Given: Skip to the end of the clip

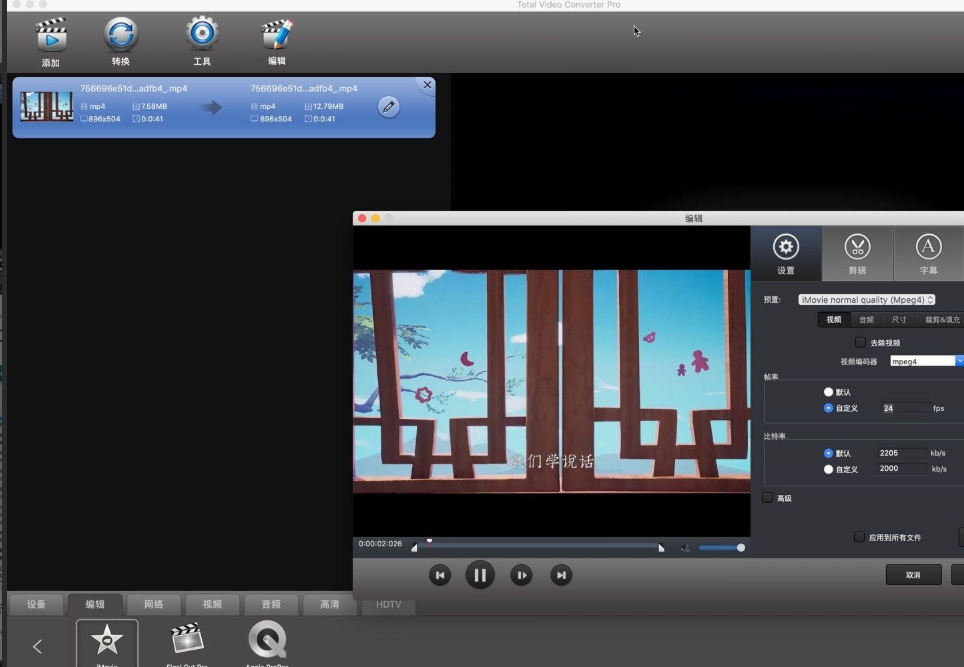Looking at the screenshot, I should click(x=561, y=575).
